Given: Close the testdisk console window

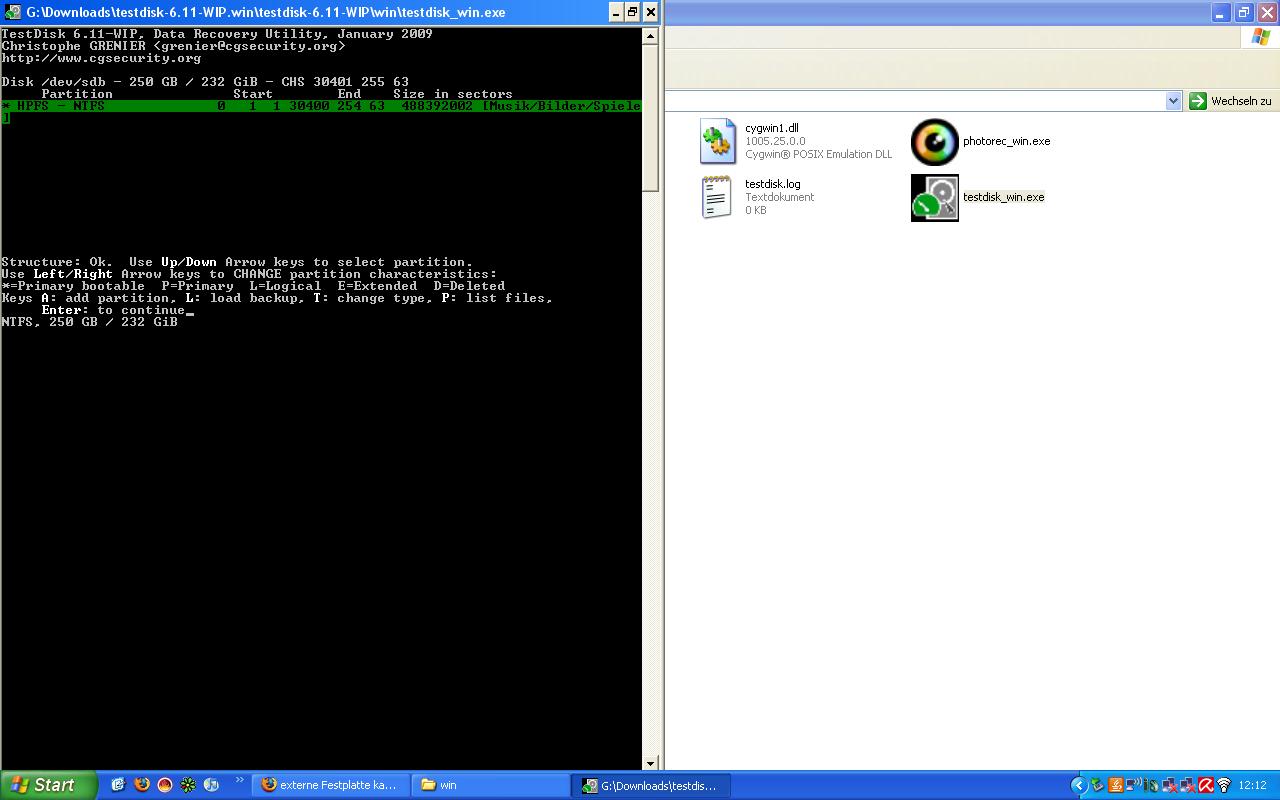Looking at the screenshot, I should pyautogui.click(x=651, y=12).
